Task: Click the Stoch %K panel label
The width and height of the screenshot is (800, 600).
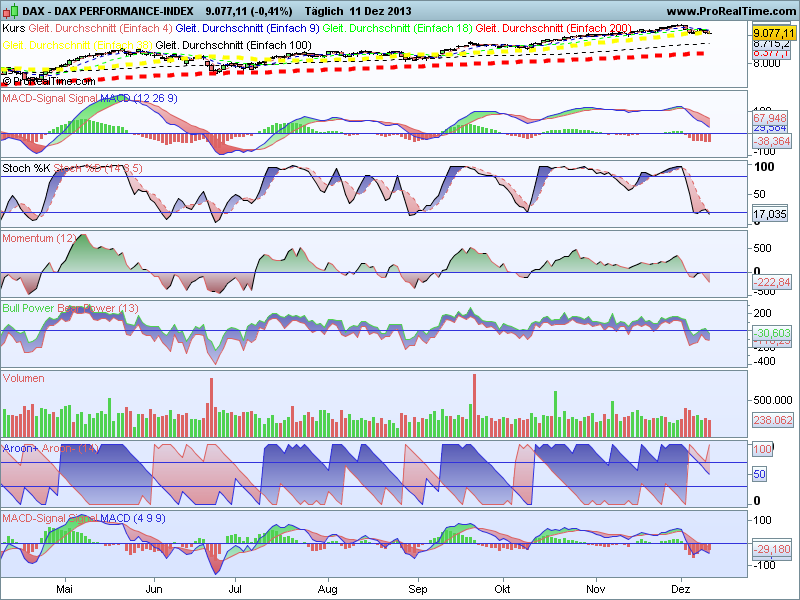Action: (x=26, y=168)
